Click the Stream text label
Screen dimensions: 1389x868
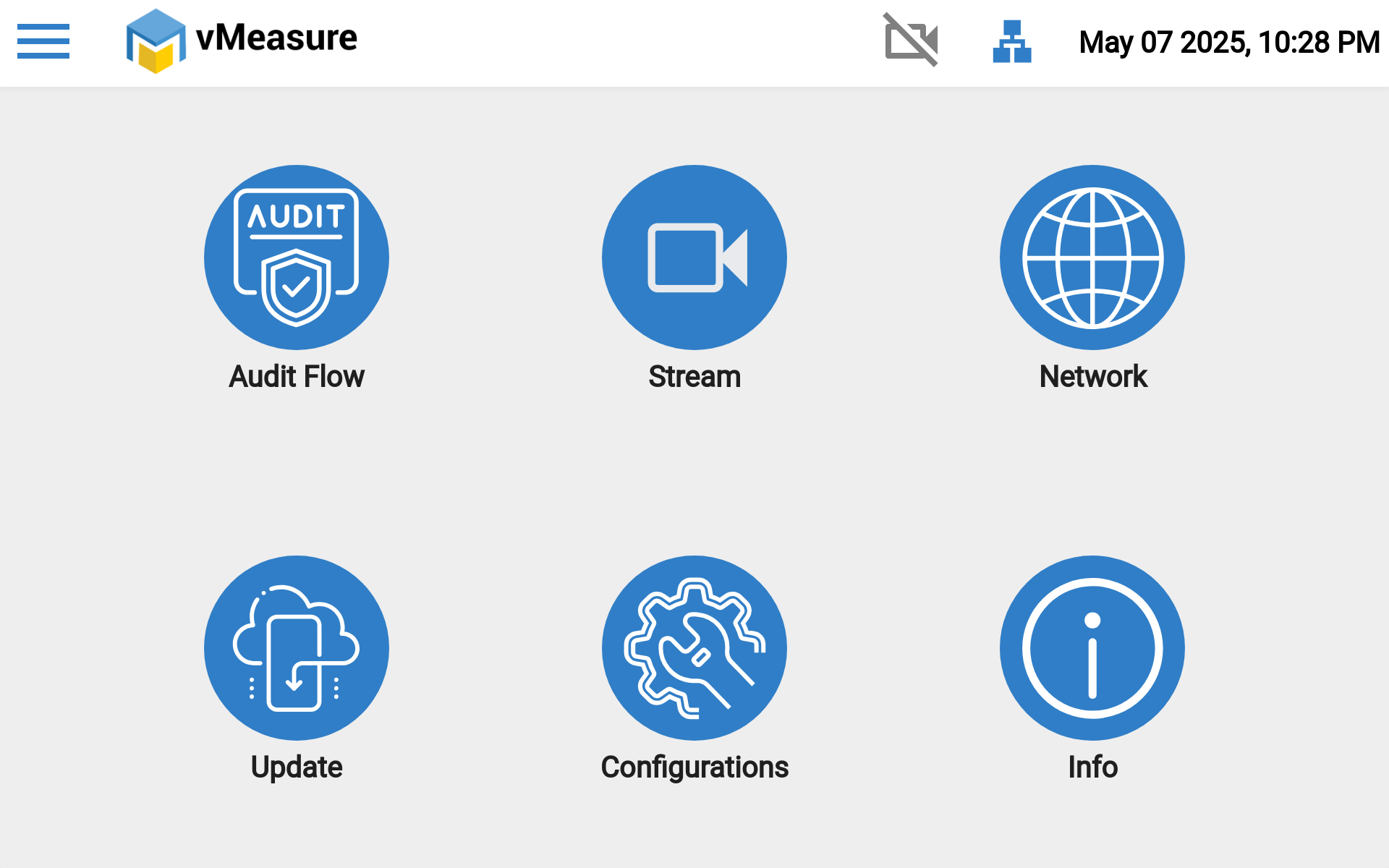point(694,377)
